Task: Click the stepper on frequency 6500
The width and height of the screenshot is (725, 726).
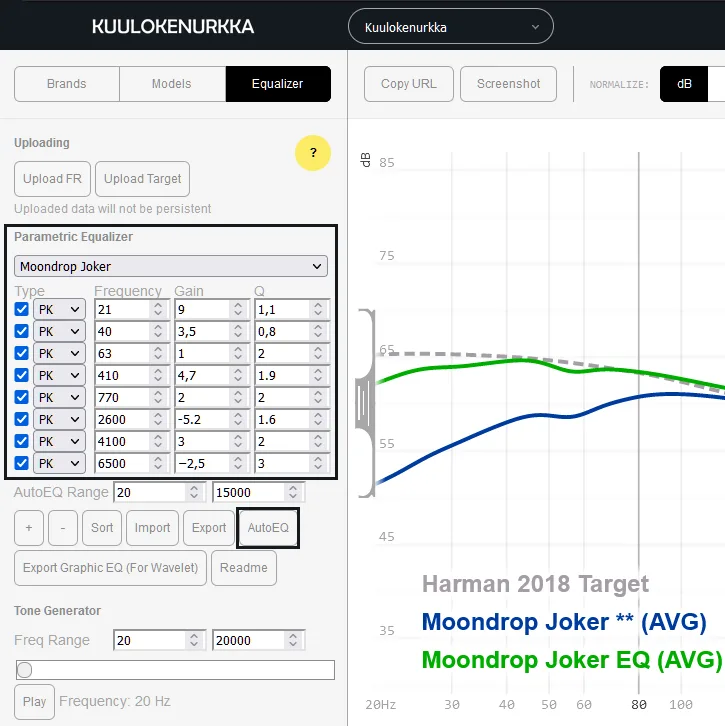Action: click(x=158, y=463)
